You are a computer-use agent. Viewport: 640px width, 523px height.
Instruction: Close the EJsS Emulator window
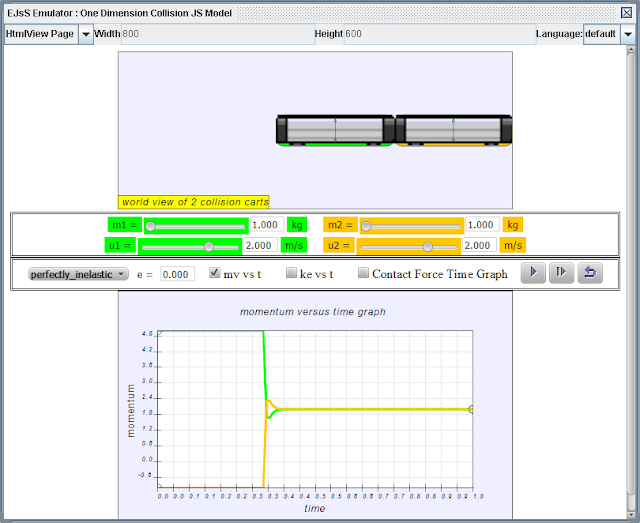(627, 13)
